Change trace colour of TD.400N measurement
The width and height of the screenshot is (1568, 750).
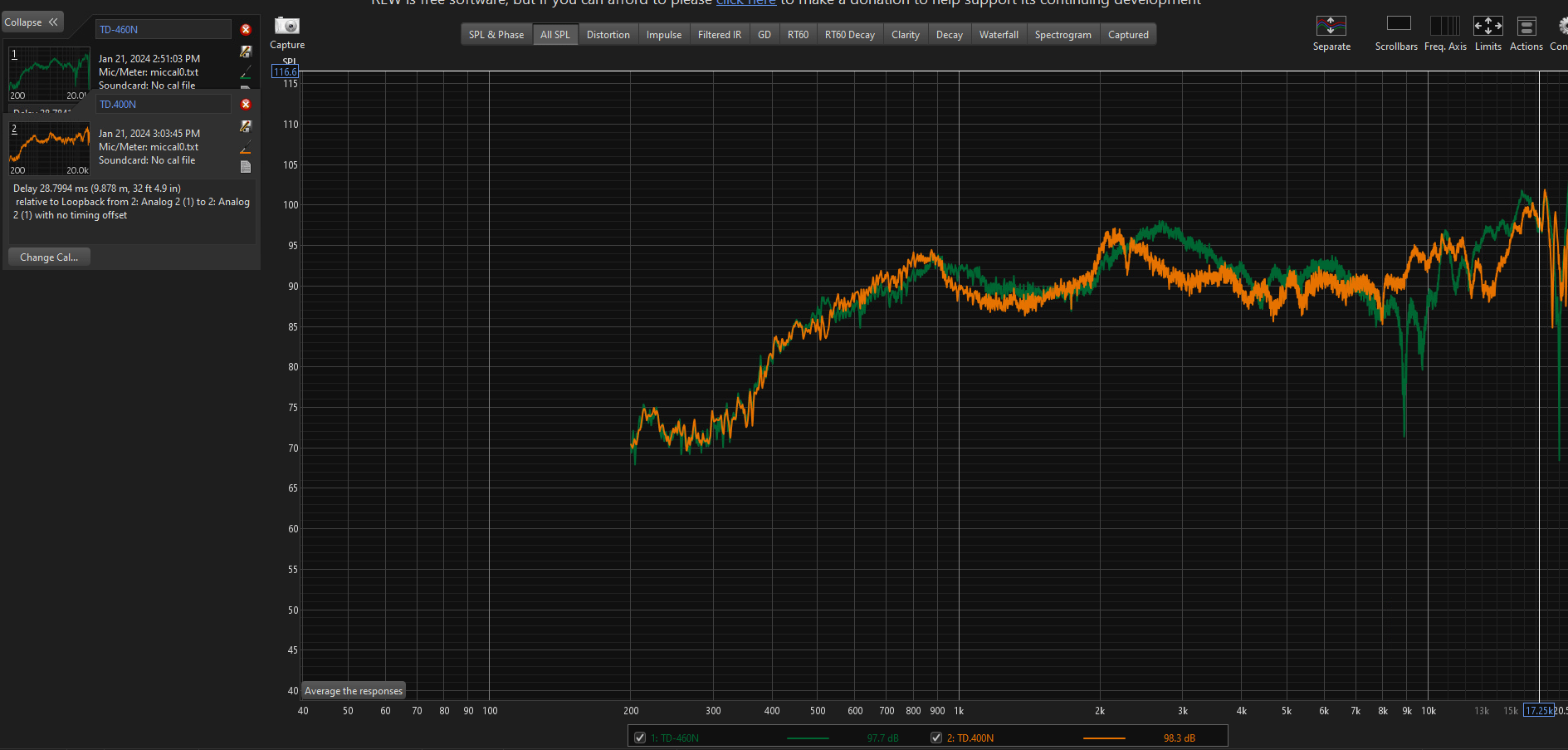pyautogui.click(x=246, y=148)
